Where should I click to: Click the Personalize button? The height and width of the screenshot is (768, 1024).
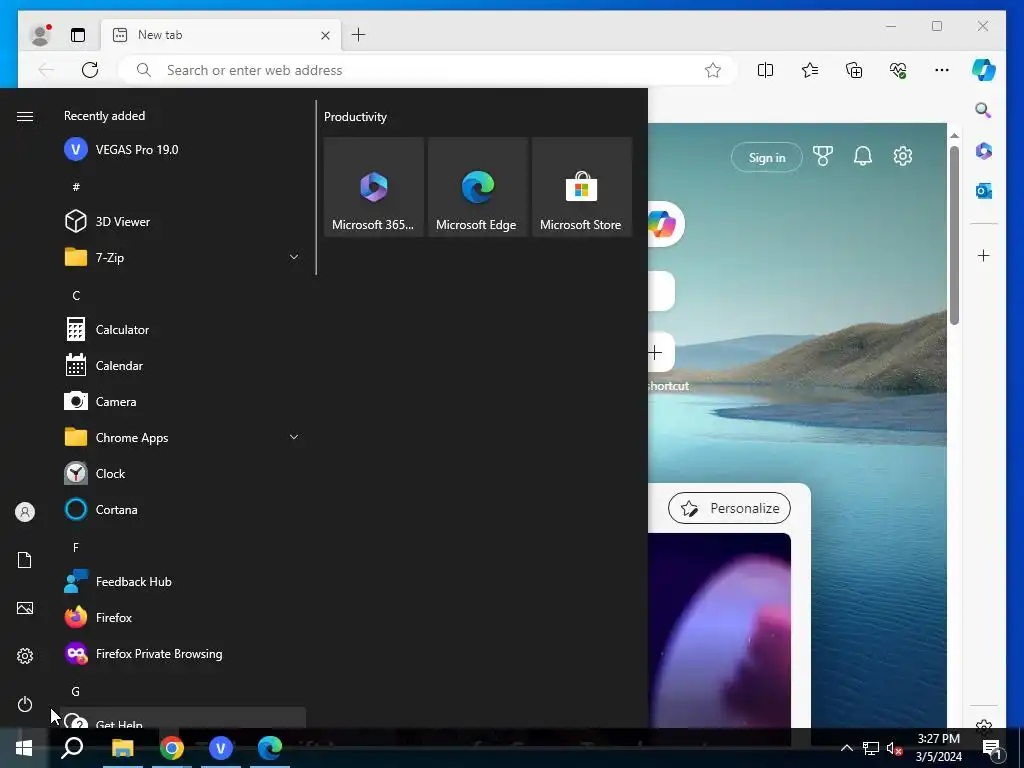click(x=729, y=508)
